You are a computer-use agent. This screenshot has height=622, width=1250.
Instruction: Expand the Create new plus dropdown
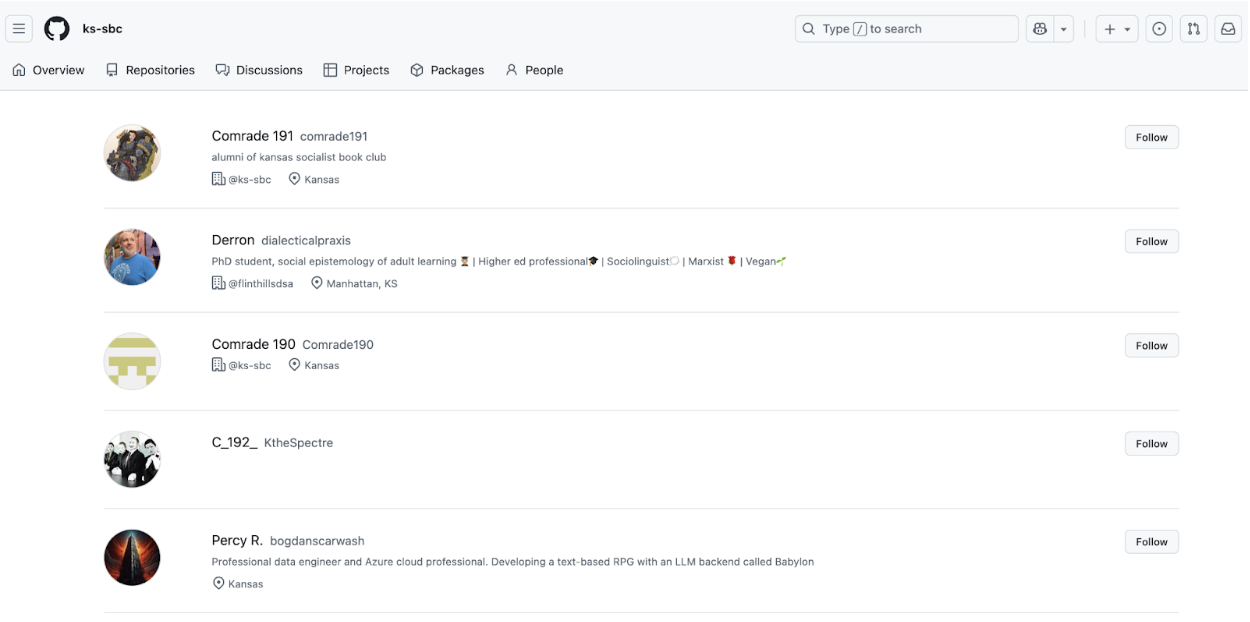[x=1117, y=29]
